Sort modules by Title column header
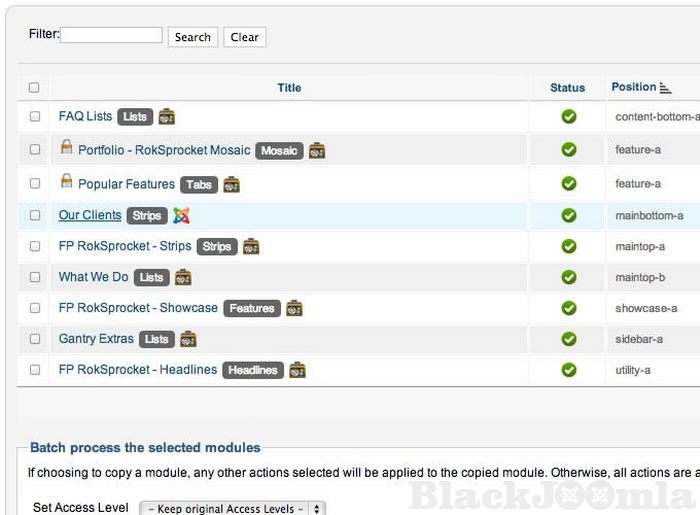Image resolution: width=700 pixels, height=515 pixels. [289, 88]
